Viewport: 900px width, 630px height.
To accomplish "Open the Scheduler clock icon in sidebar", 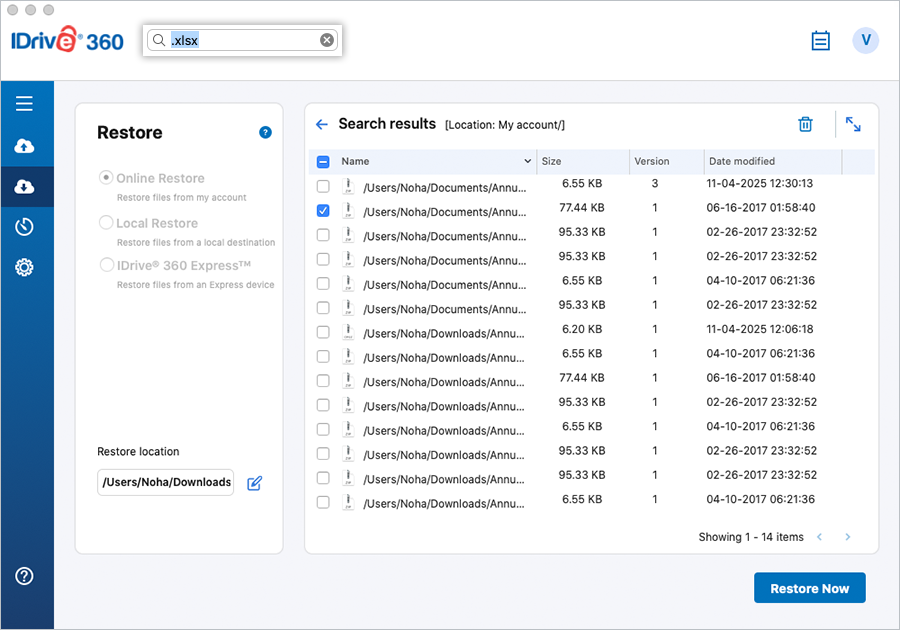I will [x=24, y=227].
